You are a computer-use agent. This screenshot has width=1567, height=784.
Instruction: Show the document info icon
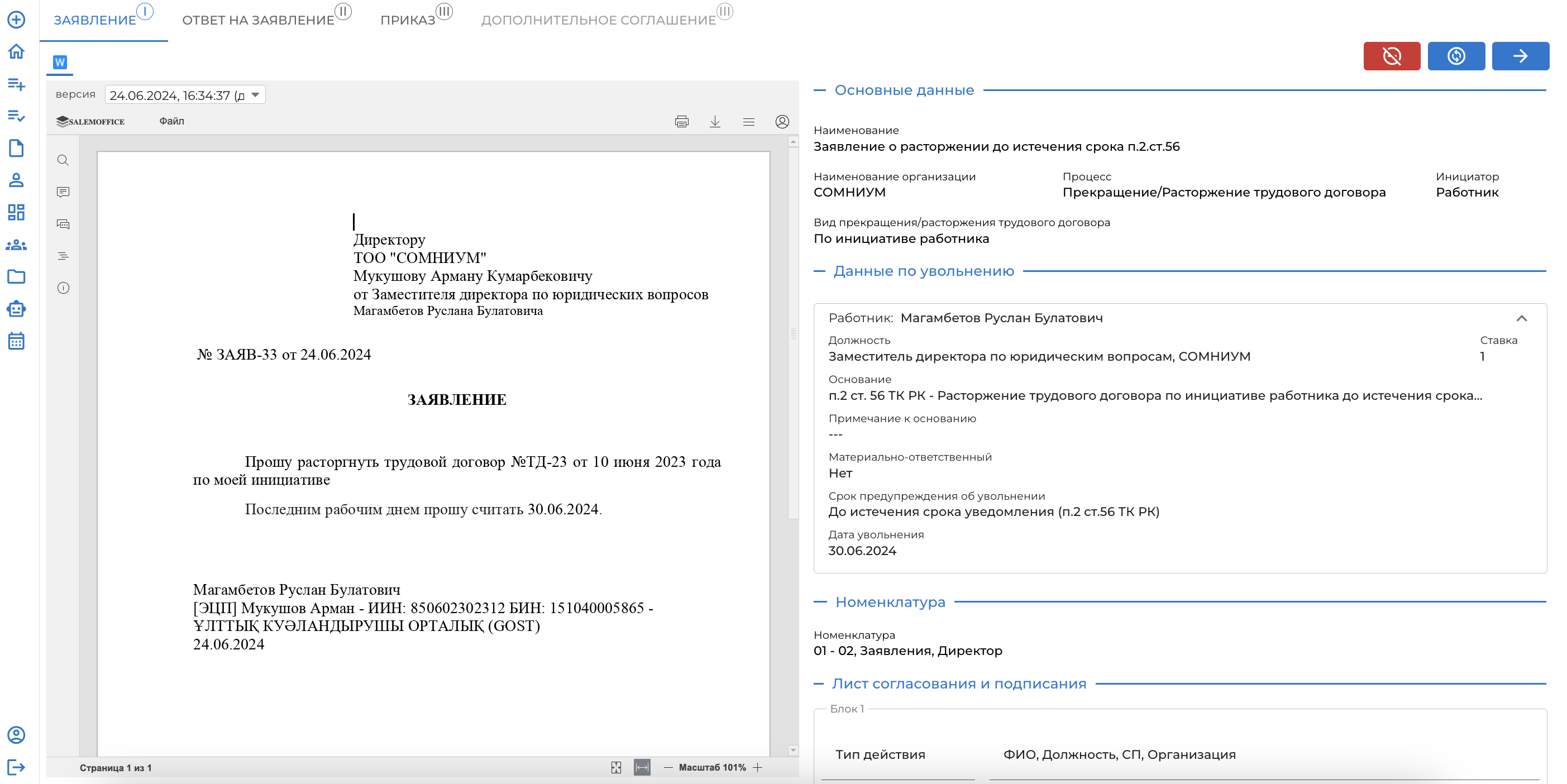tap(63, 288)
